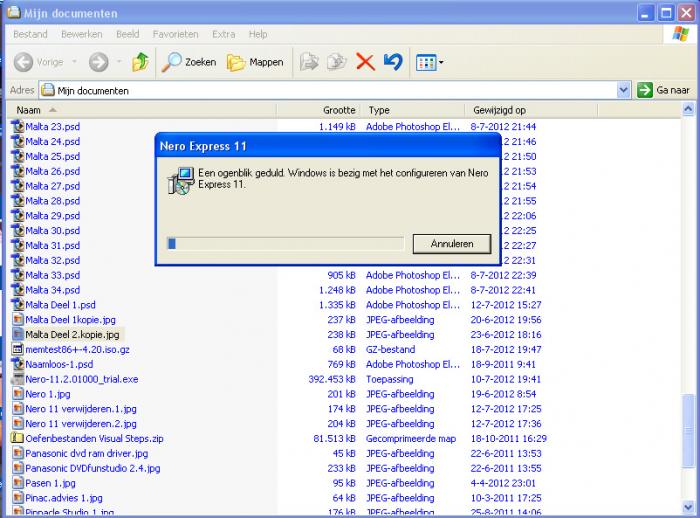Select file Malta Deel 2.kopie.jpg
700x518 pixels.
click(72, 334)
